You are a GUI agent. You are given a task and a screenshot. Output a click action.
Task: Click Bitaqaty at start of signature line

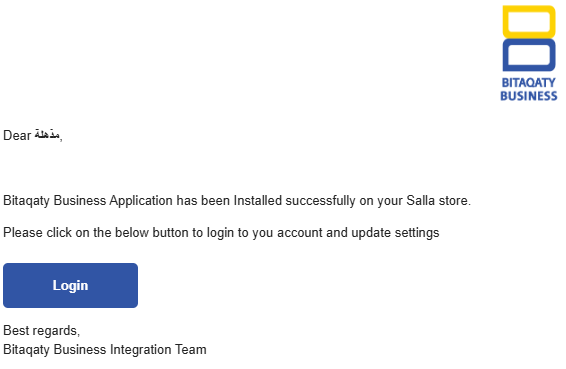coord(26,350)
